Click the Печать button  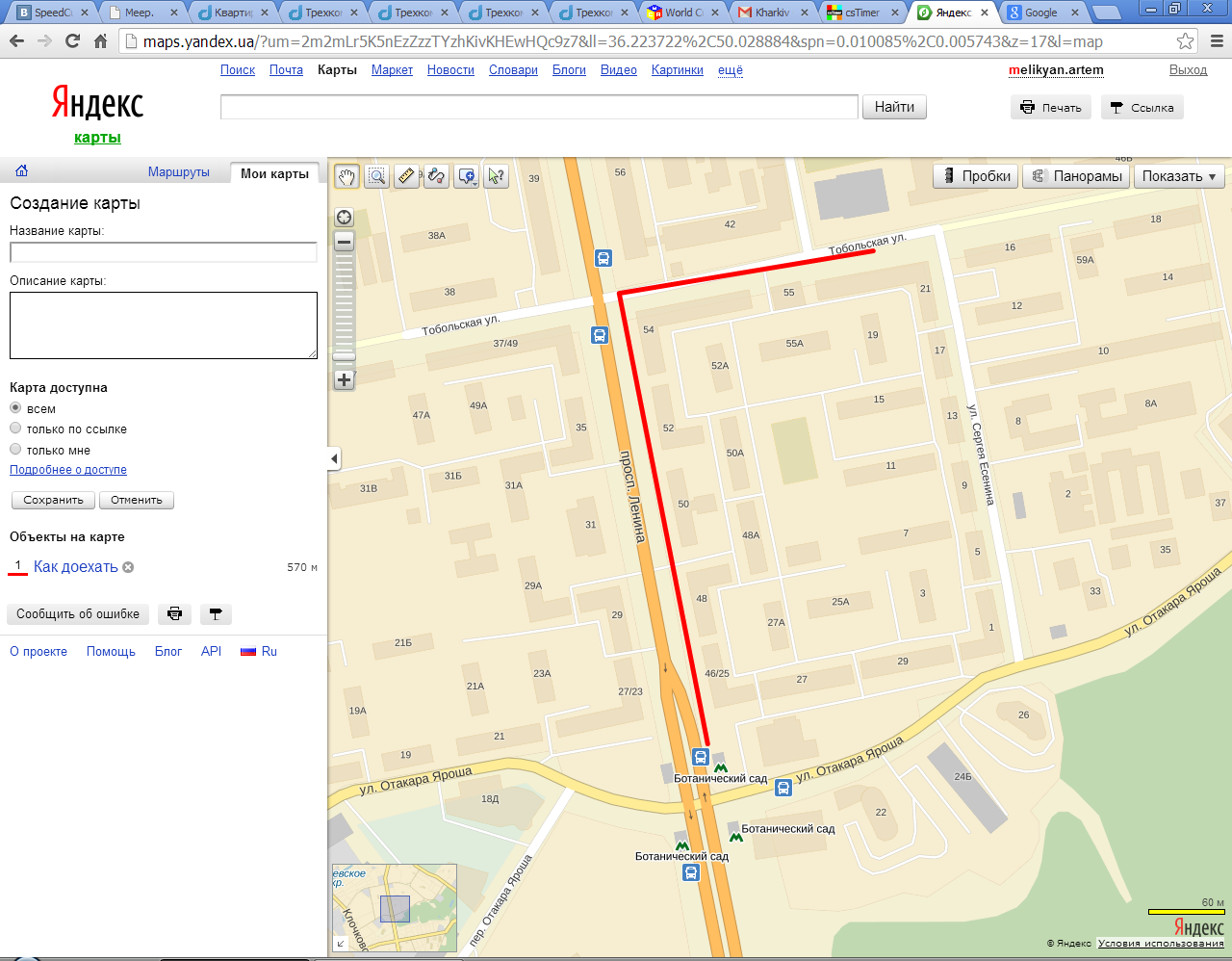click(1051, 108)
